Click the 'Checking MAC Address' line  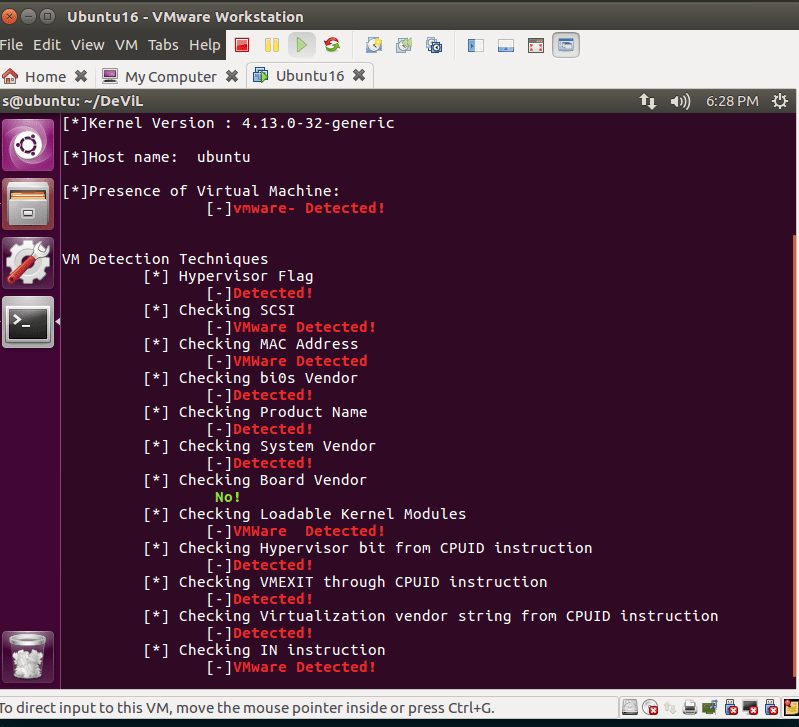pyautogui.click(x=250, y=344)
